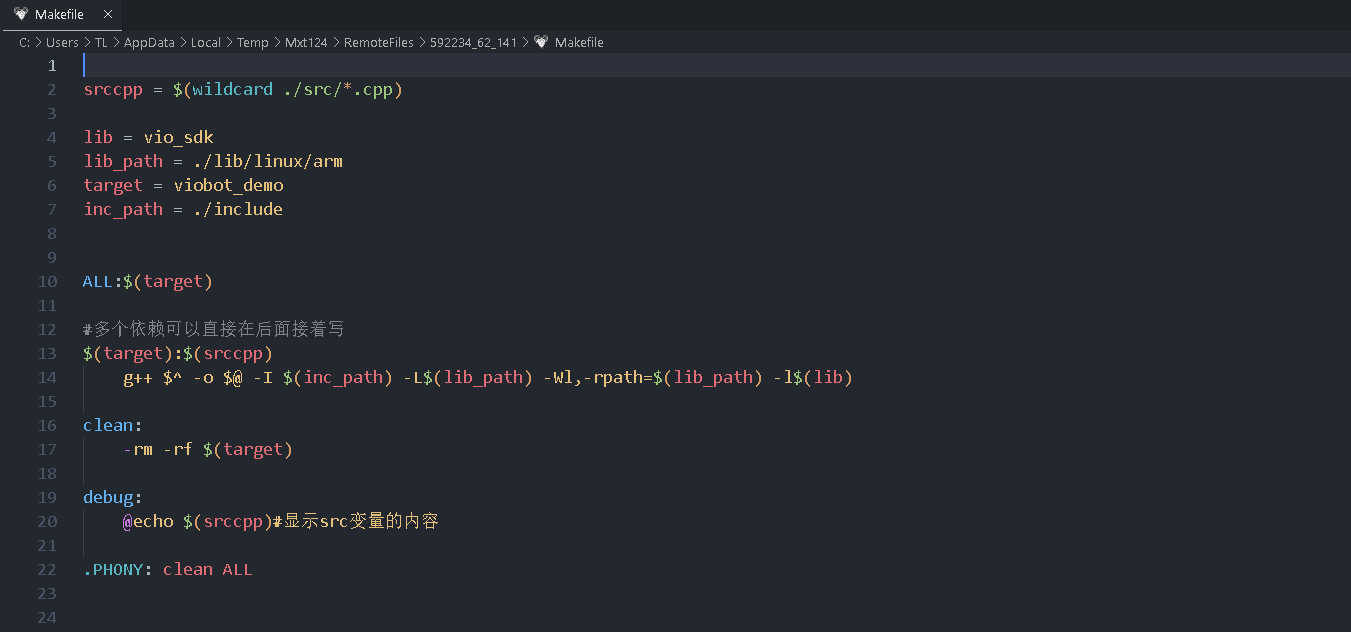Click the Makefile icon in breadcrumb
This screenshot has height=632, width=1351.
[x=541, y=43]
